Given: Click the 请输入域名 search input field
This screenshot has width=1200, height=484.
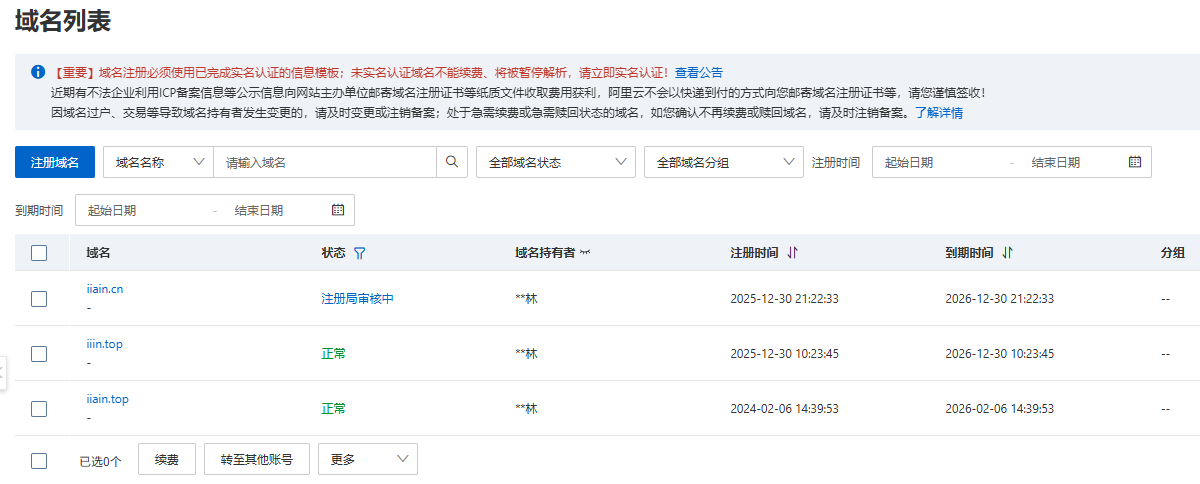Looking at the screenshot, I should click(325, 162).
